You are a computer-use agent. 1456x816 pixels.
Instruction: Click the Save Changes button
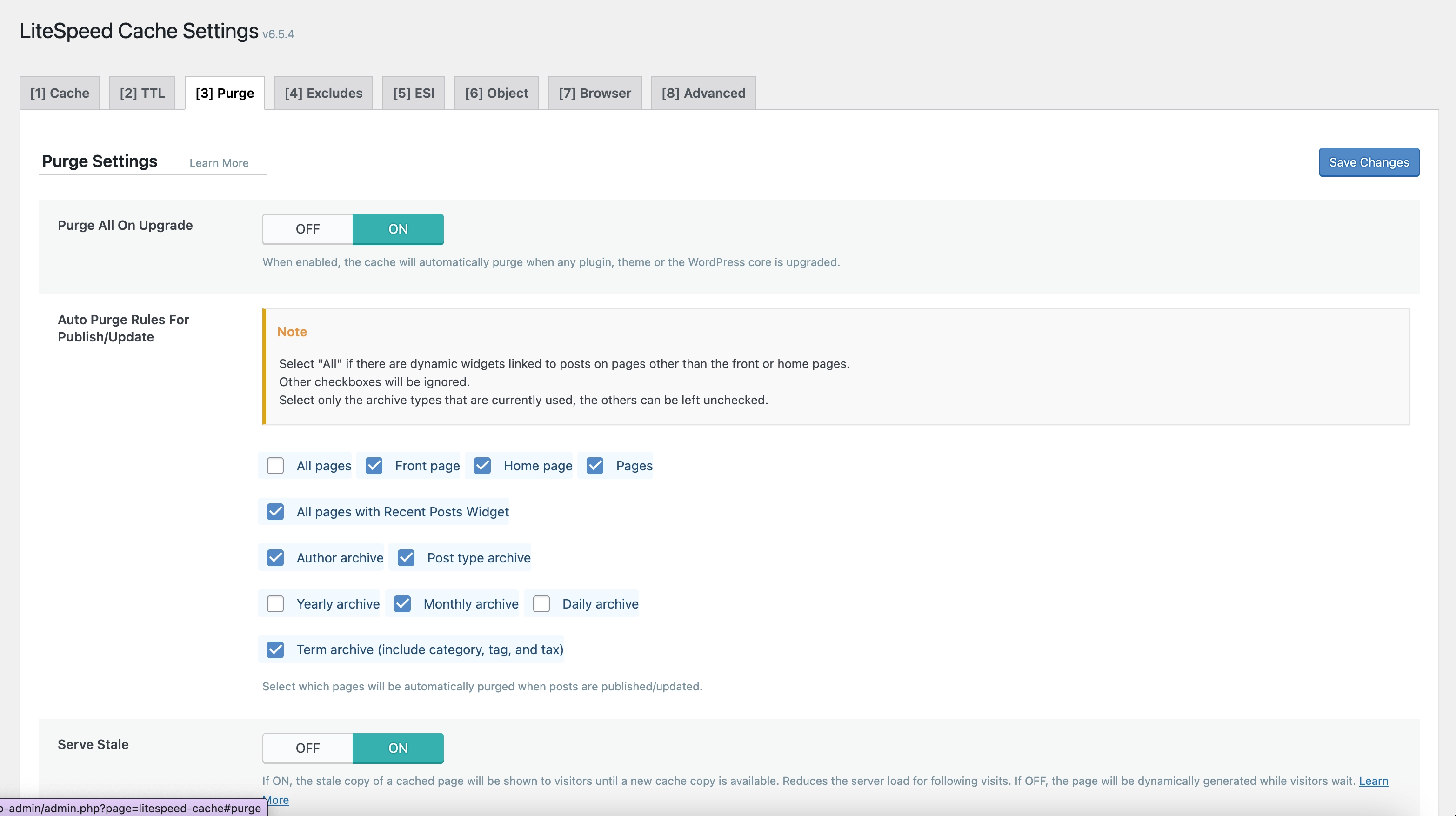point(1369,162)
